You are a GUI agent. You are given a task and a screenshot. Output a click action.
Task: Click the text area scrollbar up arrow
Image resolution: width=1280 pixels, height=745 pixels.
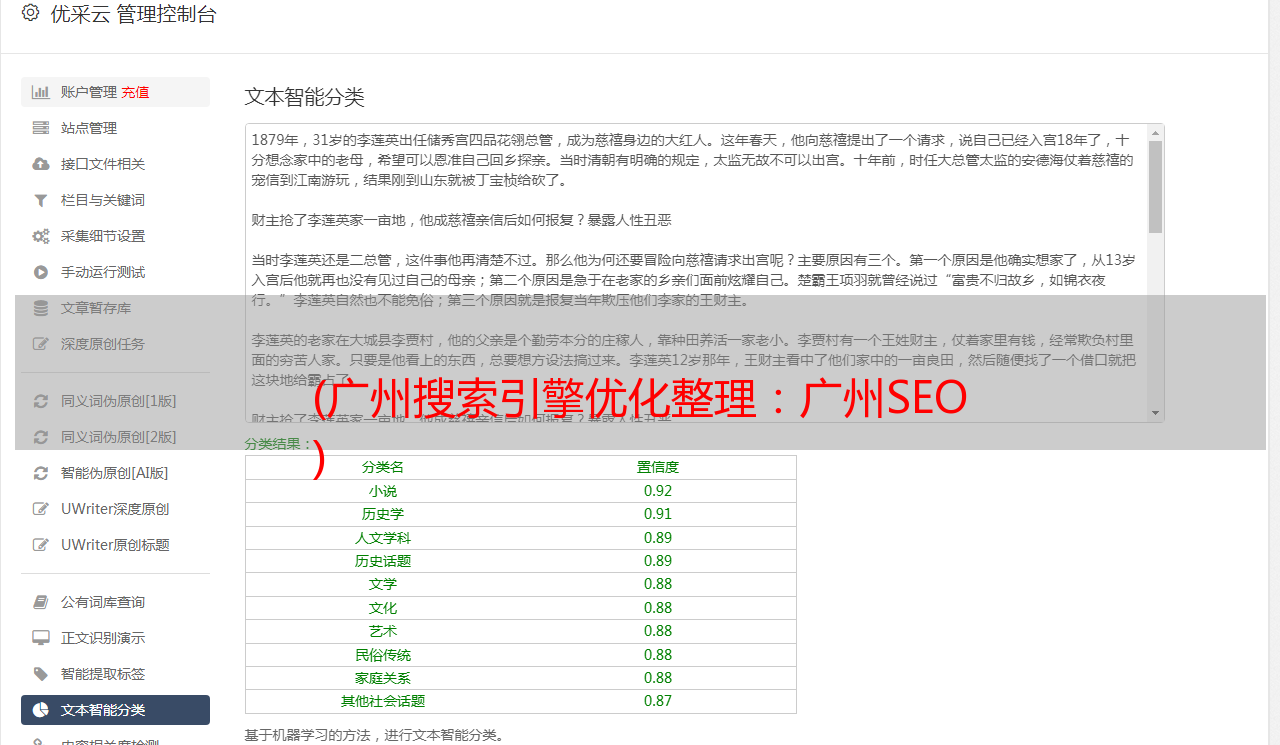tap(1156, 132)
